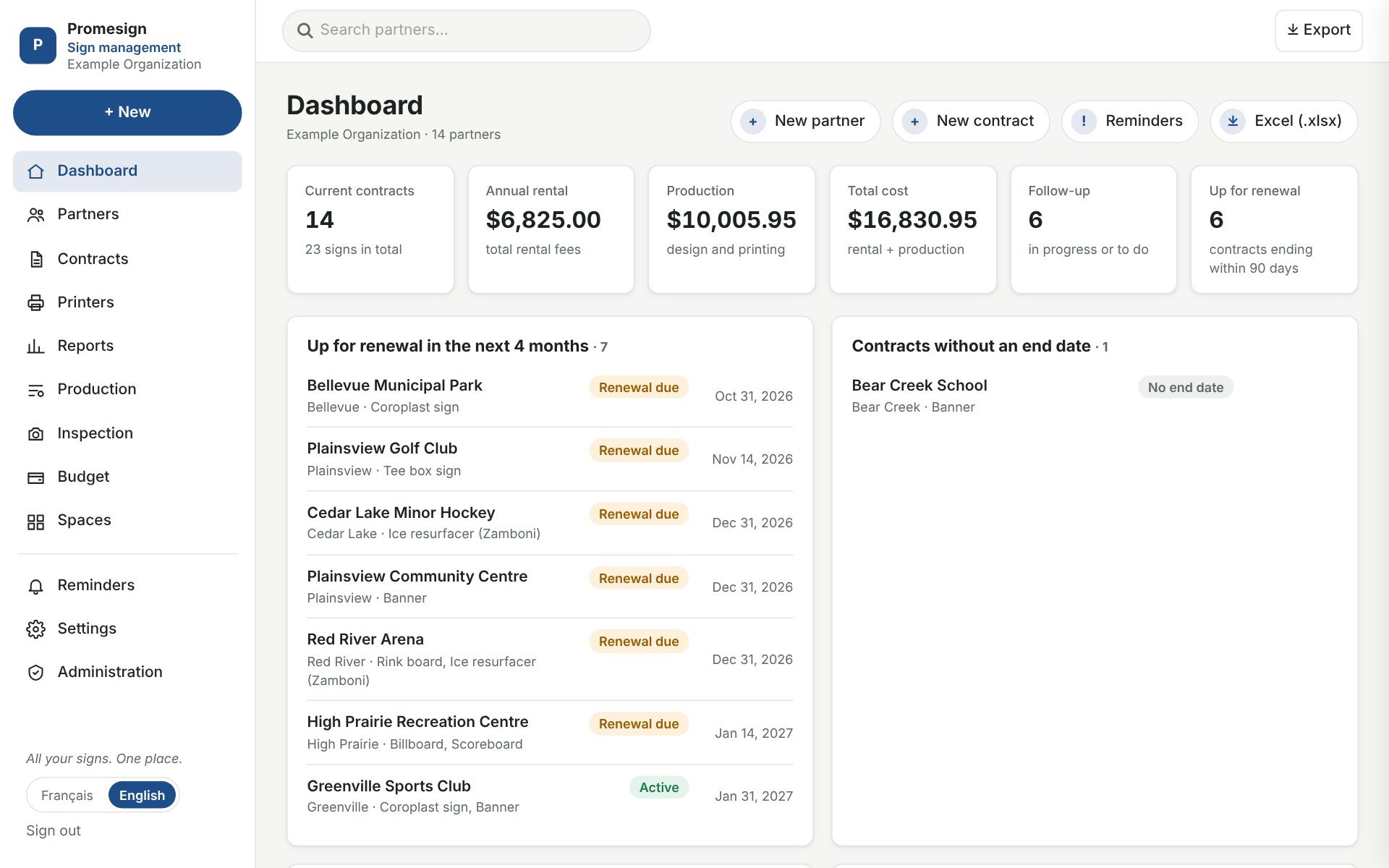The height and width of the screenshot is (868, 1389).
Task: Click the Reminders bell icon
Action: click(x=35, y=586)
